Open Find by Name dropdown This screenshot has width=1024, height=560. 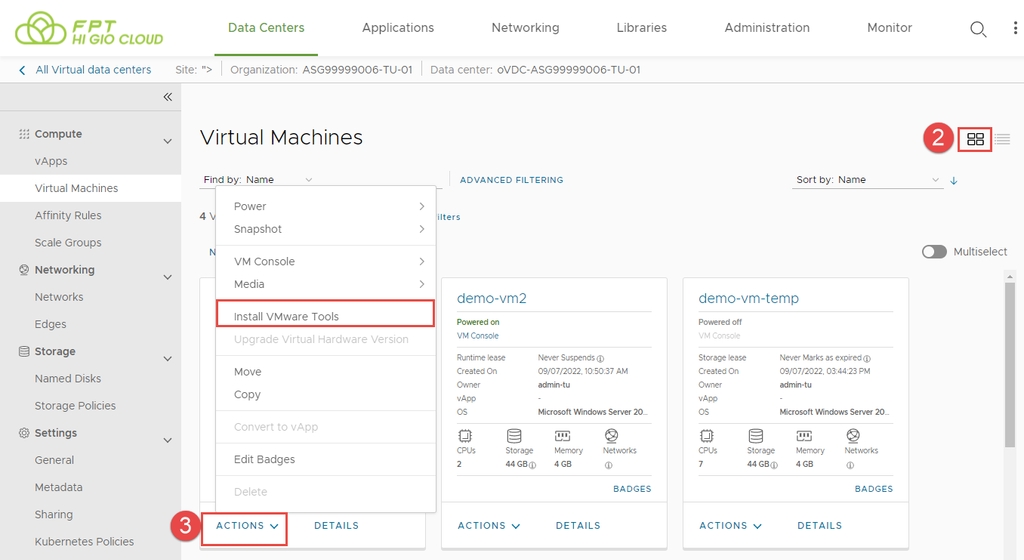point(258,180)
